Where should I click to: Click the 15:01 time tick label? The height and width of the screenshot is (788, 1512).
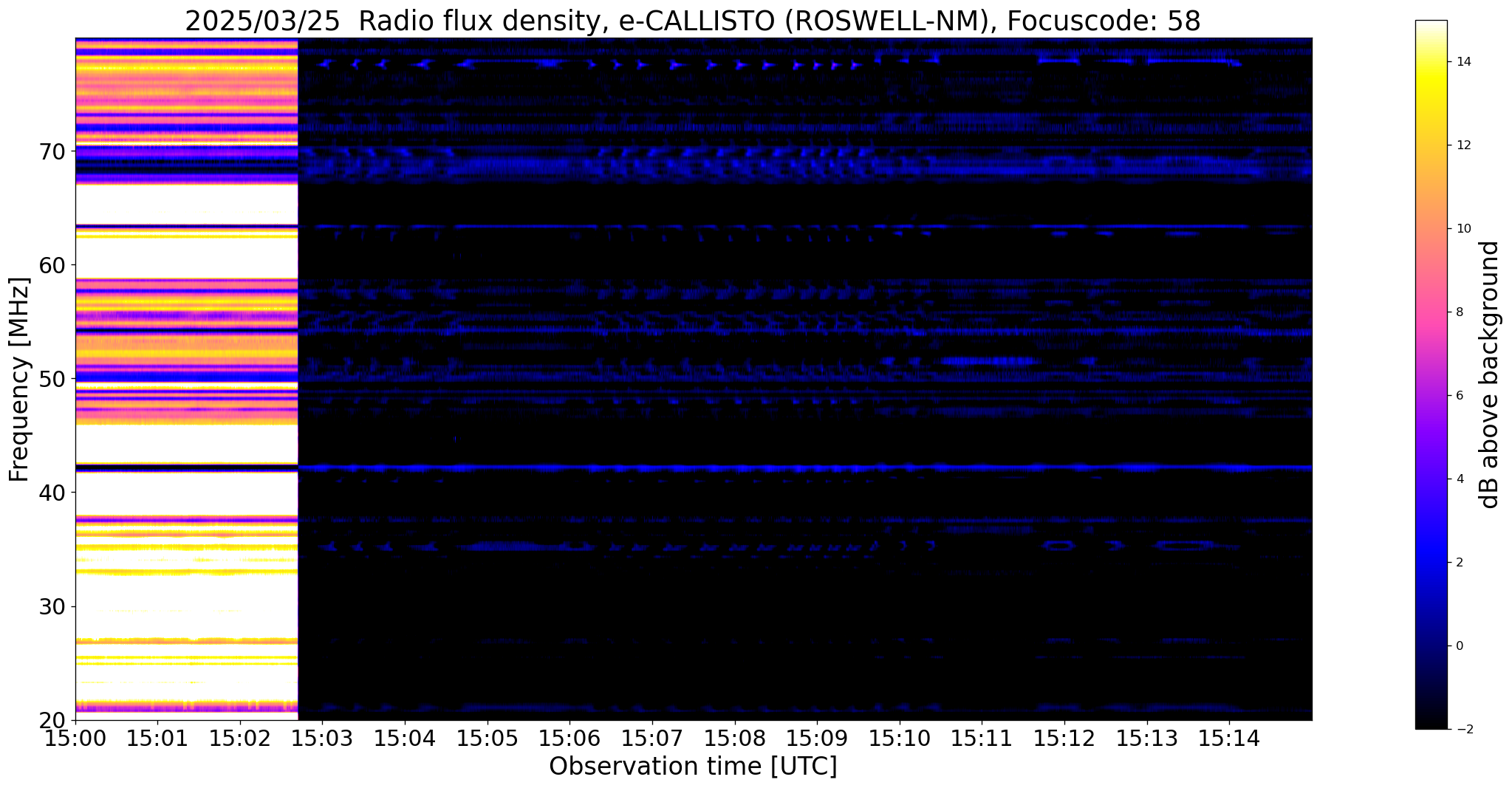coord(157,737)
